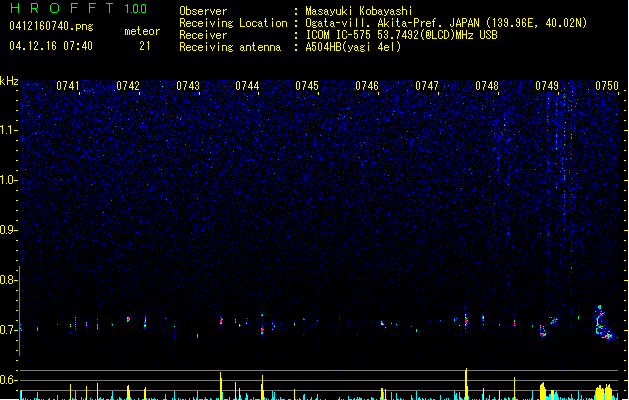The image size is (629, 400).
Task: Select the Ogata-vill. Akita-Pref. JAPAN location text
Action: click(446, 23)
